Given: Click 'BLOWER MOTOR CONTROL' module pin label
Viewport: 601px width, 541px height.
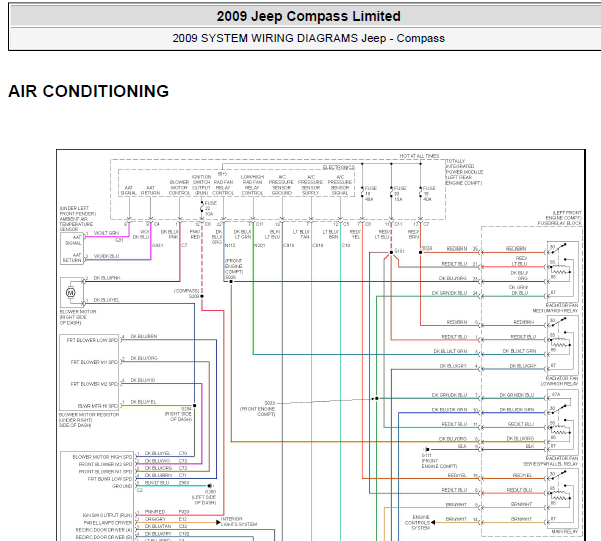Looking at the screenshot, I should point(179,187).
